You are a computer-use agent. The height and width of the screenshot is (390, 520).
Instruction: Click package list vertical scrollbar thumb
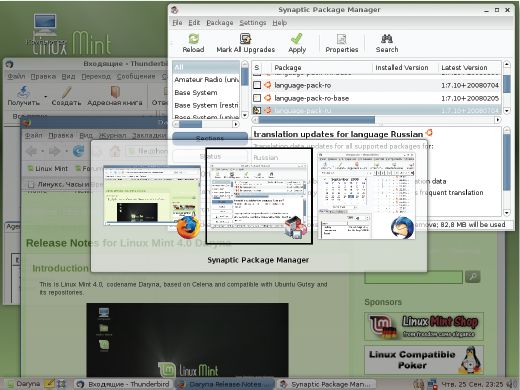click(x=507, y=84)
